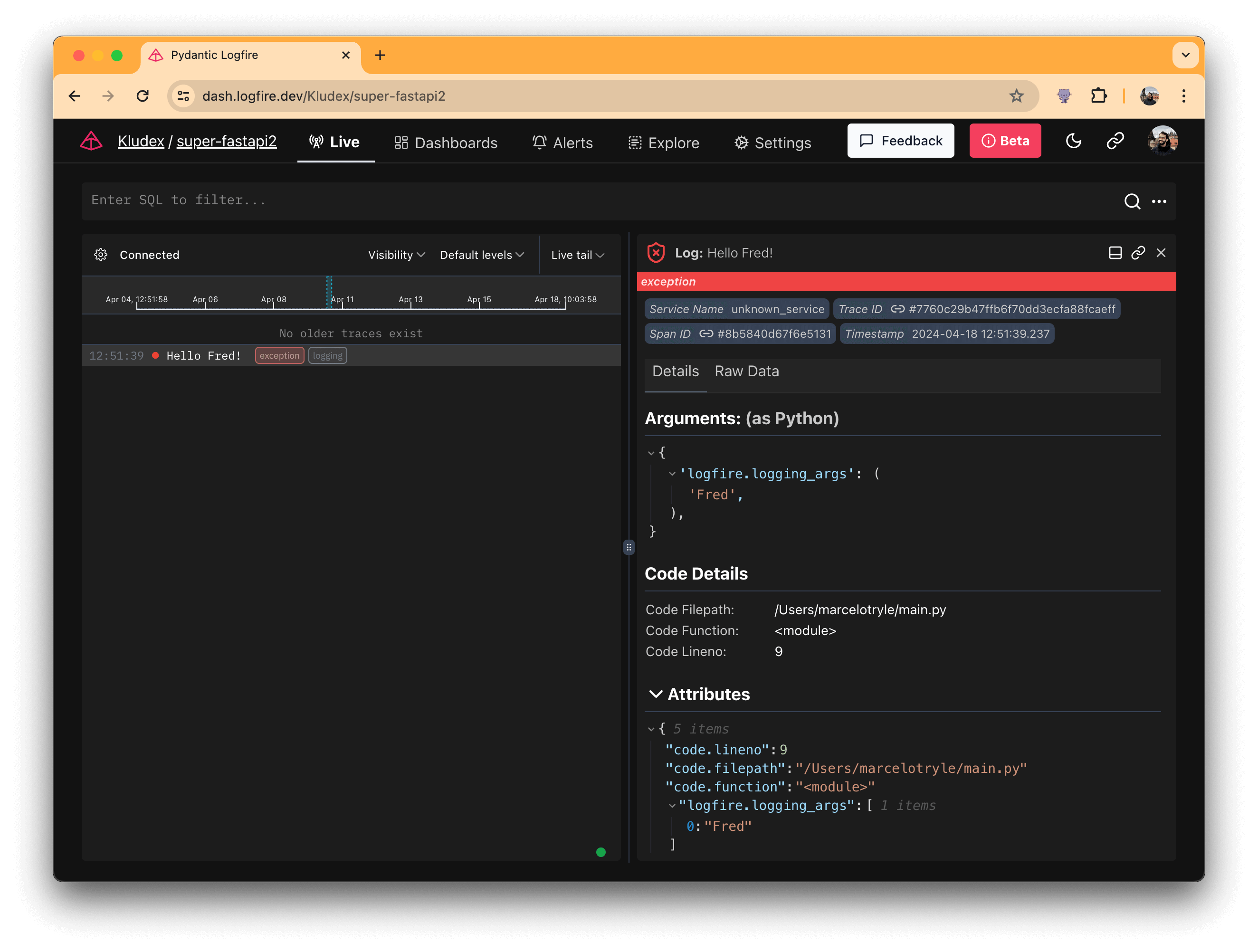1258x952 pixels.
Task: Bookmark page with the star icon
Action: (x=1016, y=96)
